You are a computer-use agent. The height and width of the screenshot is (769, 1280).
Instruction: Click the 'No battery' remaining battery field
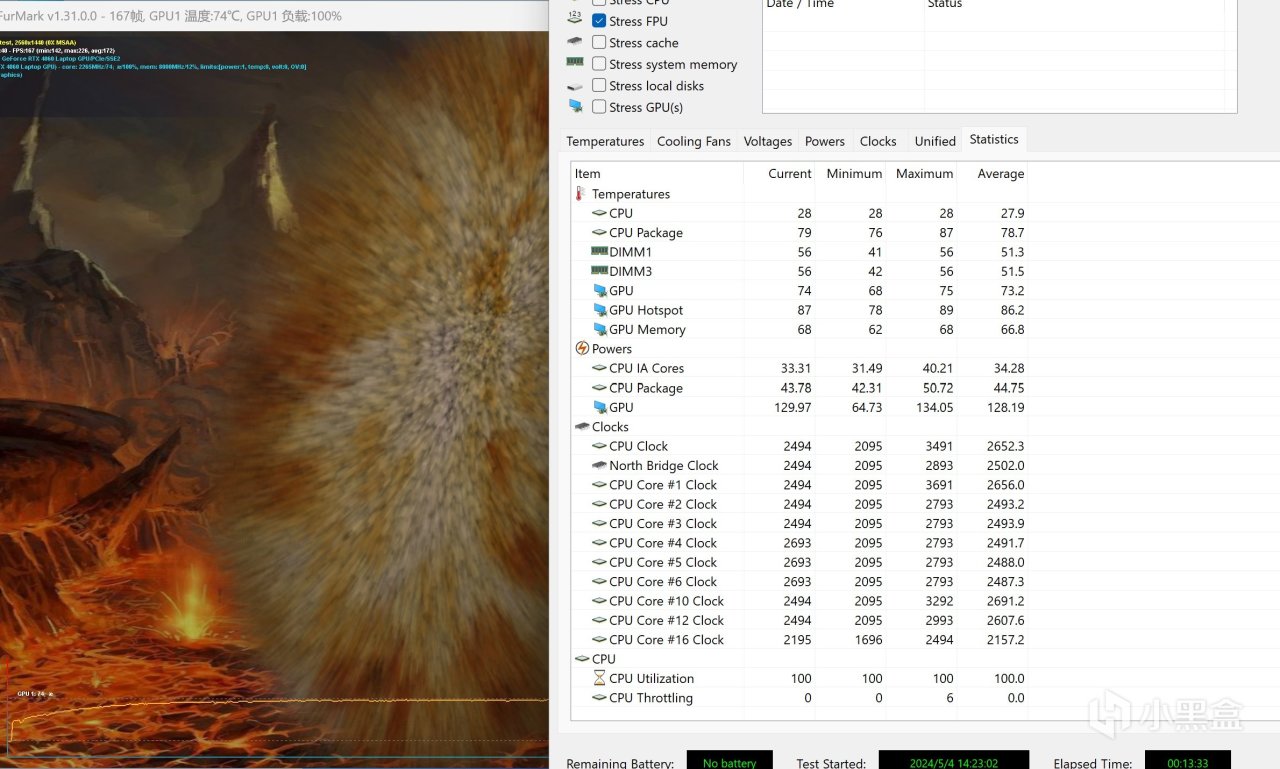pyautogui.click(x=729, y=763)
